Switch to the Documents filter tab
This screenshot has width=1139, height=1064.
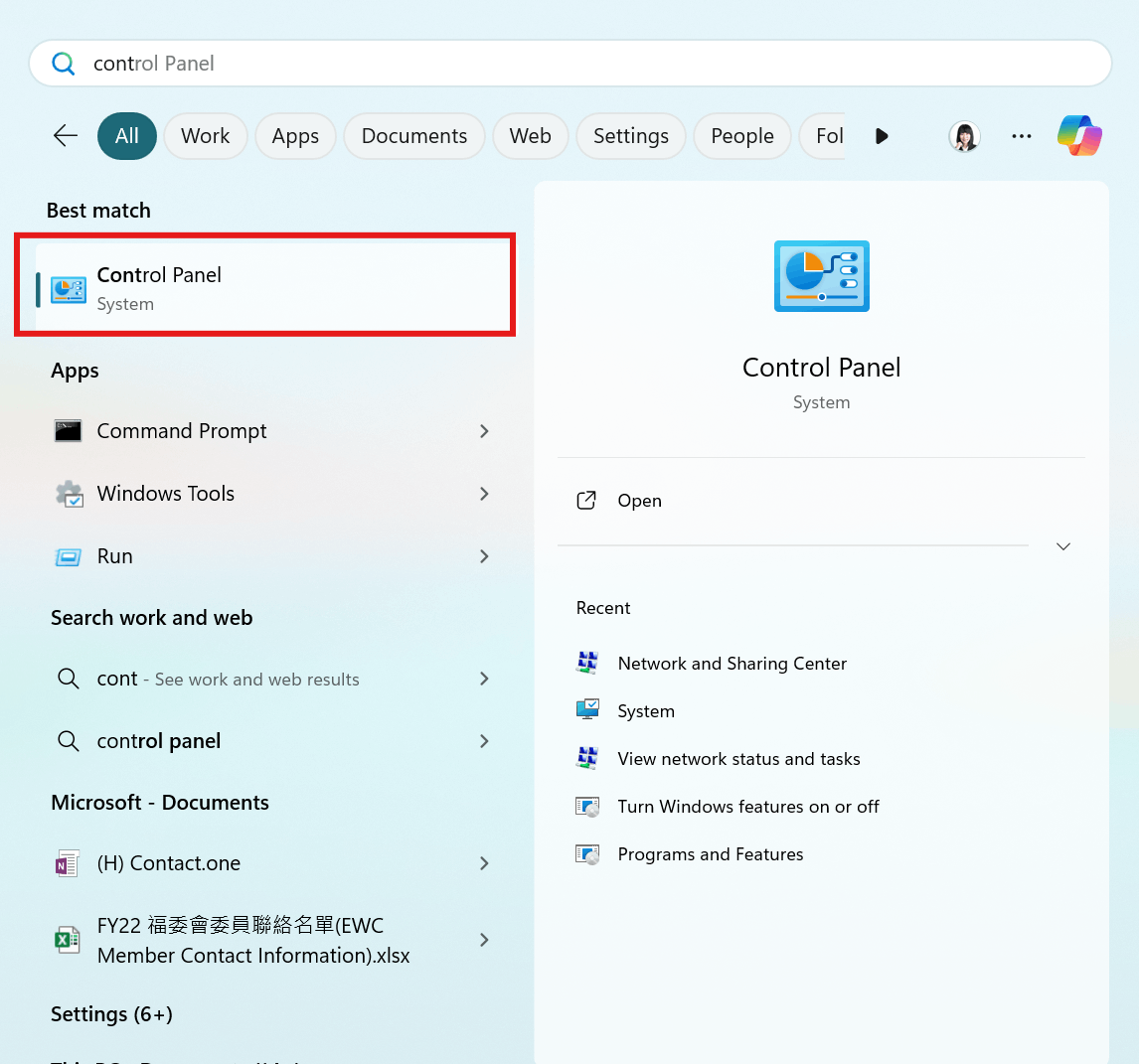tap(414, 136)
